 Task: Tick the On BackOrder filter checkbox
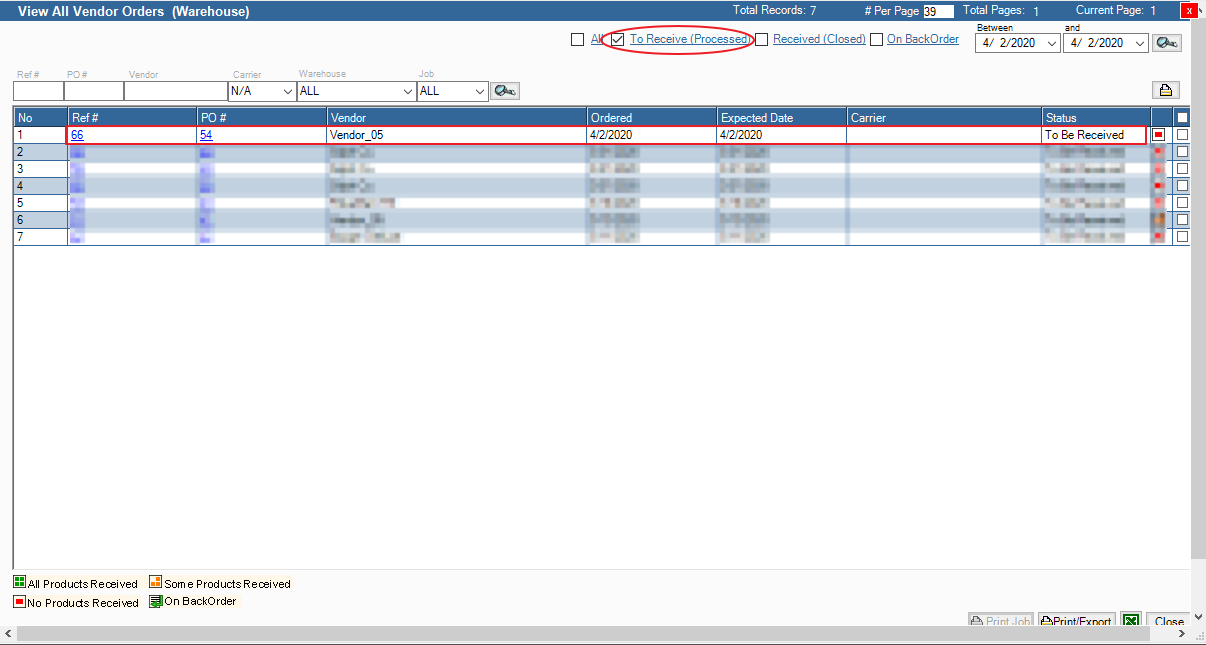[x=876, y=40]
